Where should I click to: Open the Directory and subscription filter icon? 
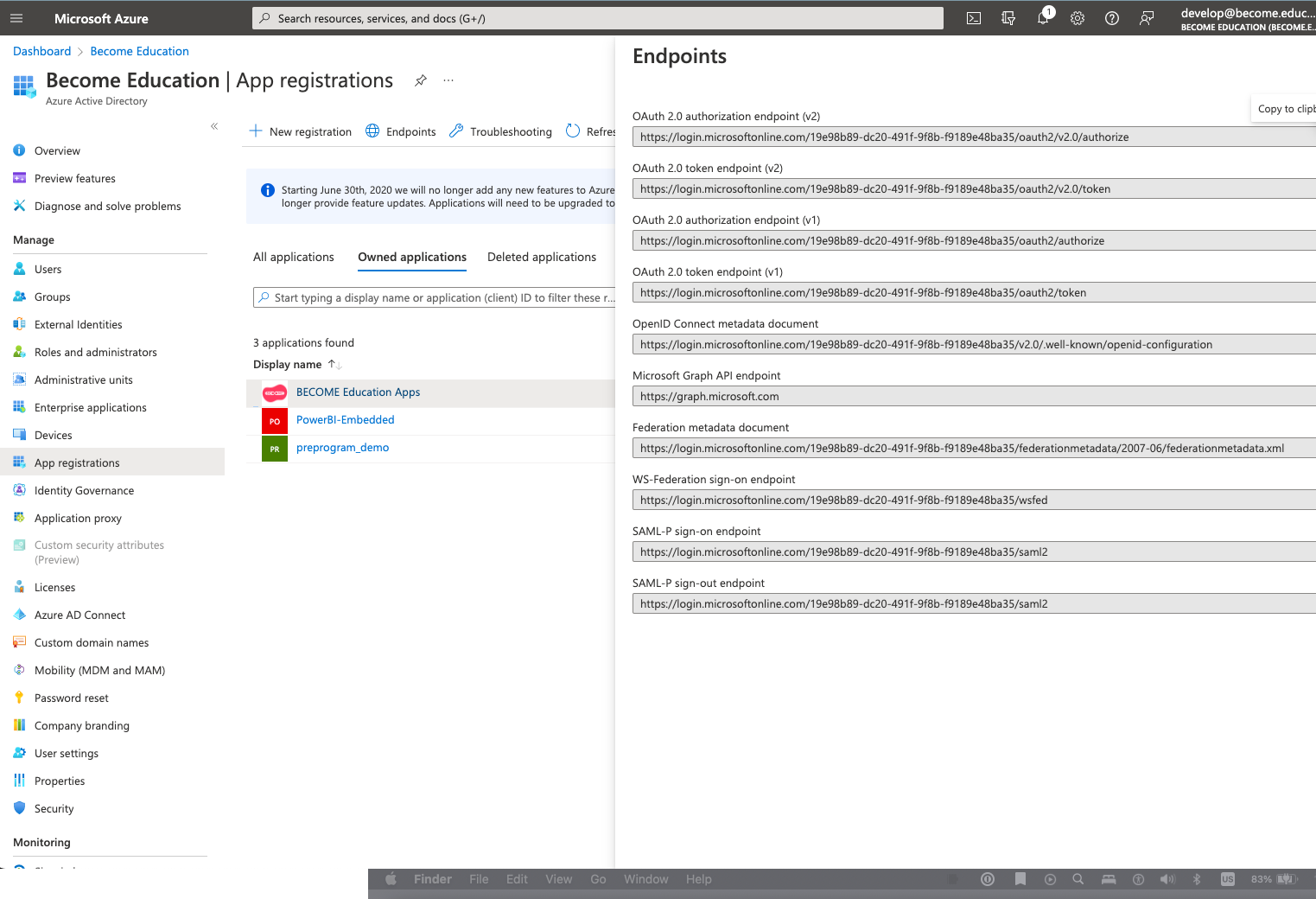(1008, 18)
